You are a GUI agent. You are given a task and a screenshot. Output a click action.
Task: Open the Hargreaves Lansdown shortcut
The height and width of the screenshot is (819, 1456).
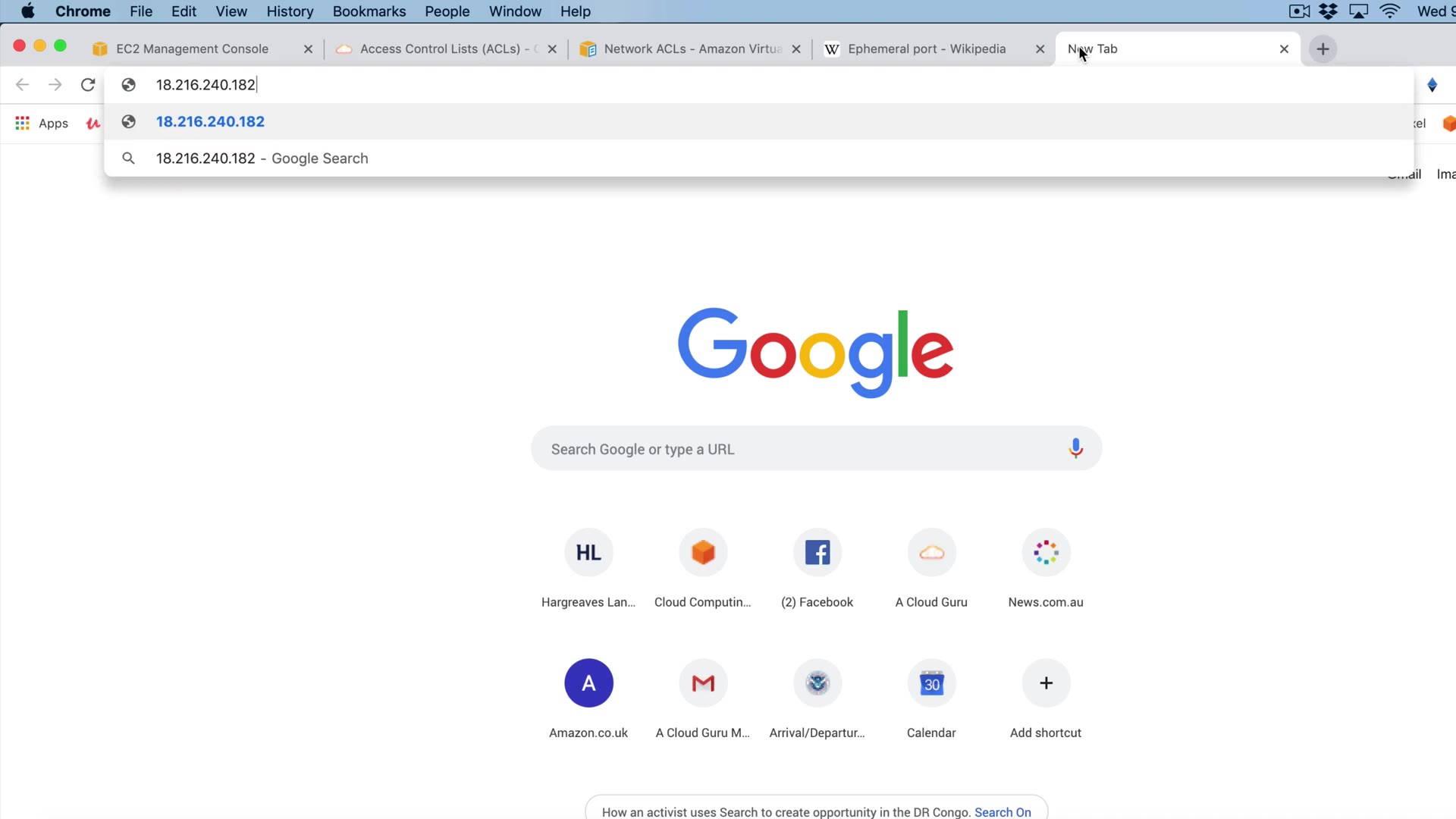(588, 553)
